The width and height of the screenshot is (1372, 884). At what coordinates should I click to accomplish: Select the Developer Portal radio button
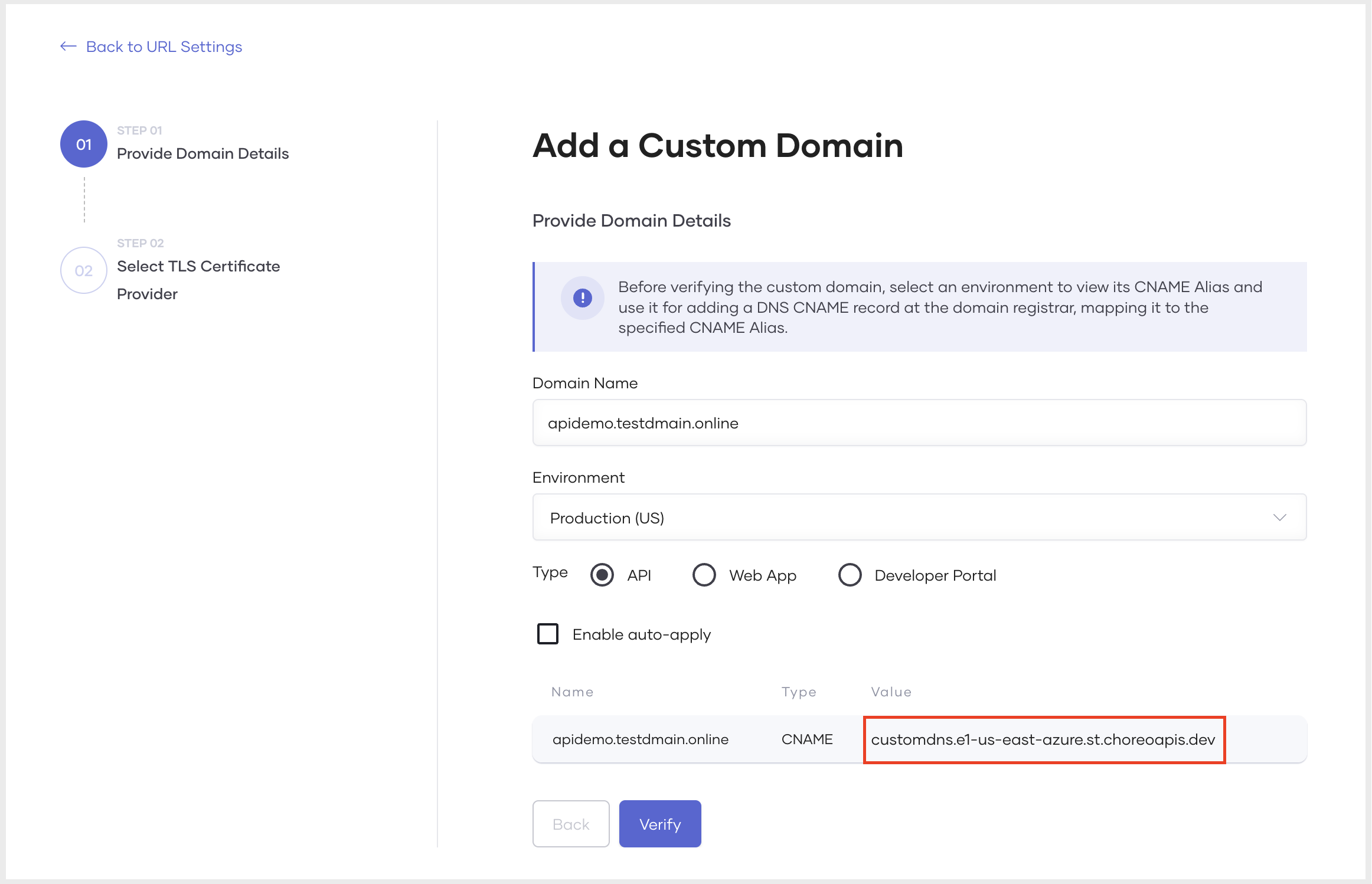point(850,575)
